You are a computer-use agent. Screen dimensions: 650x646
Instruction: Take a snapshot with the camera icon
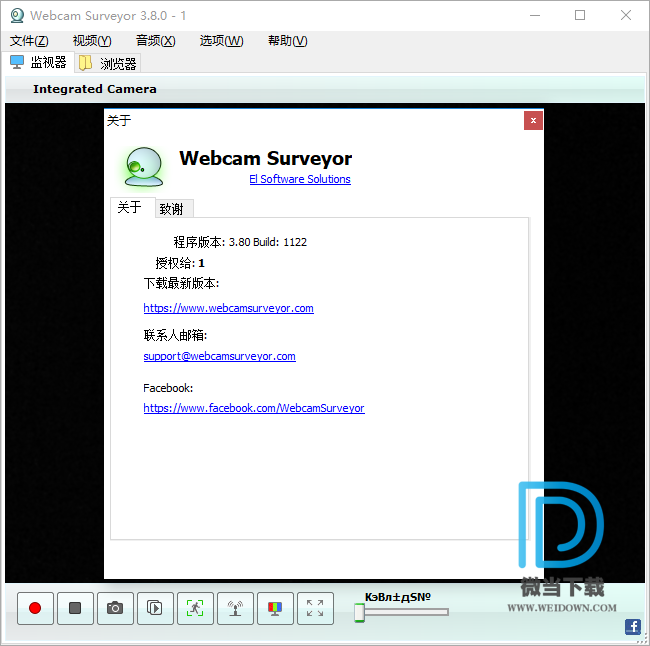coord(115,608)
